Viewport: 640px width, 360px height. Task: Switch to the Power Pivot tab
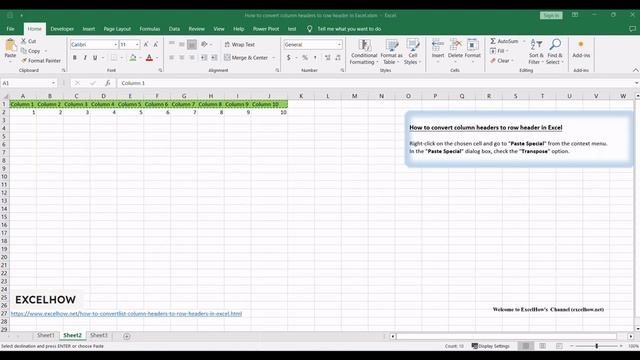(x=266, y=29)
